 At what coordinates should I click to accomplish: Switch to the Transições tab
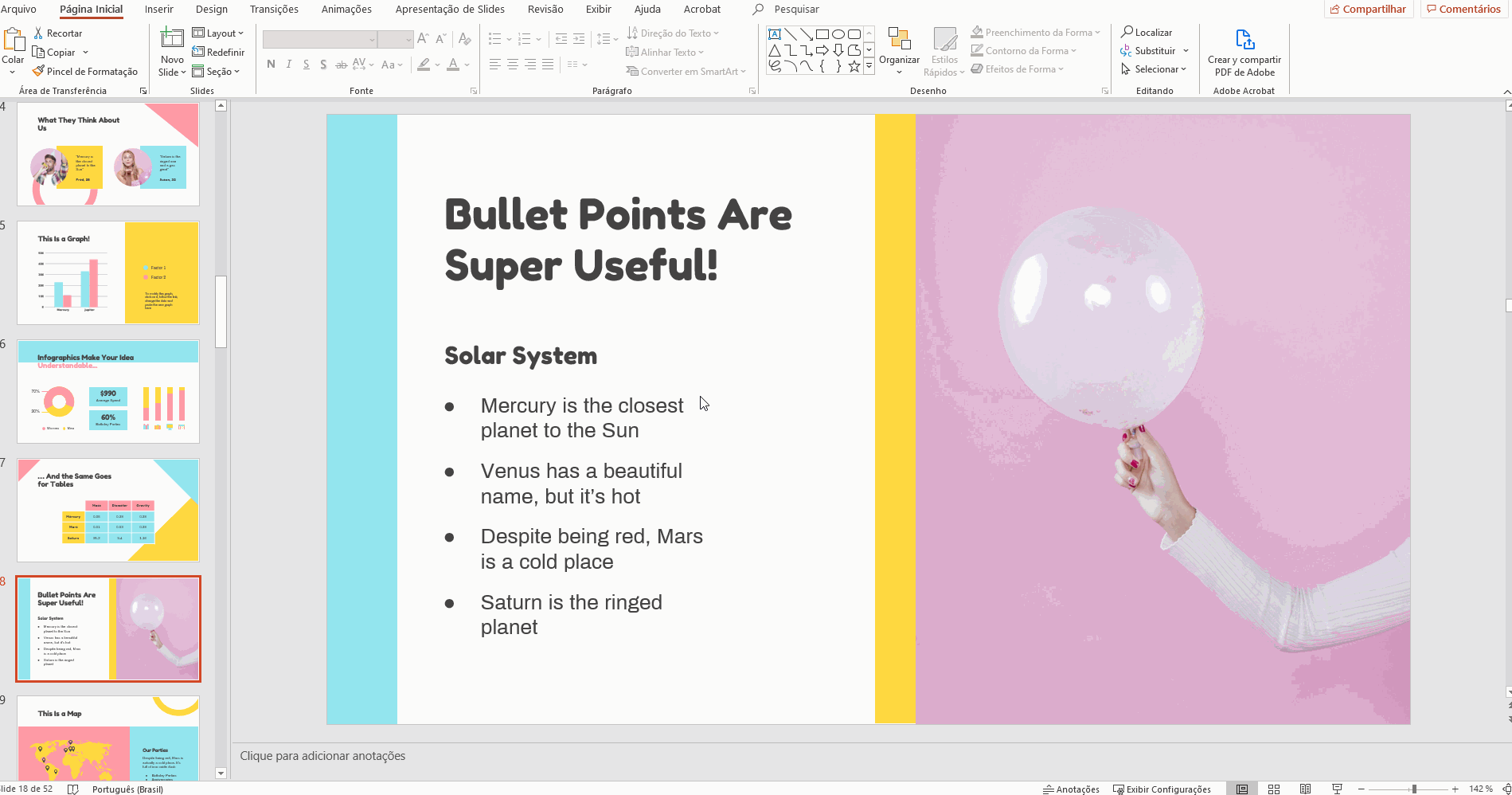(274, 9)
